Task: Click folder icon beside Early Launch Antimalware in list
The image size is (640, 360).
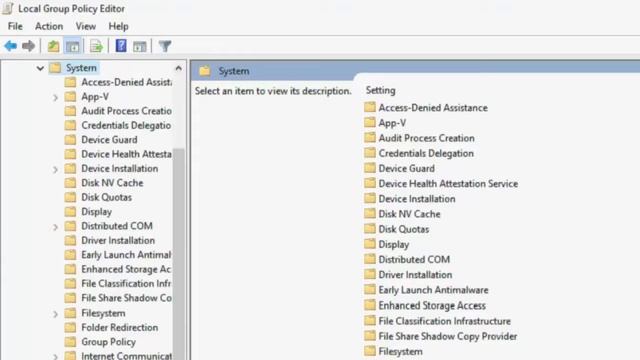Action: point(370,290)
